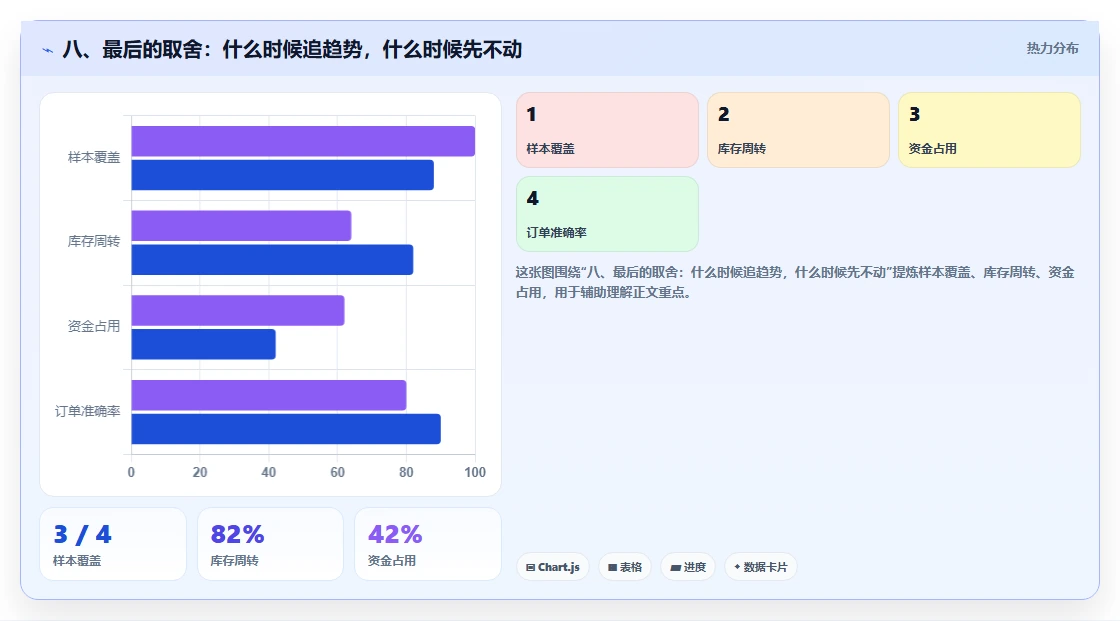1120x621 pixels.
Task: Click the purple 样本覆盖 bar in chart
Action: coord(303,141)
